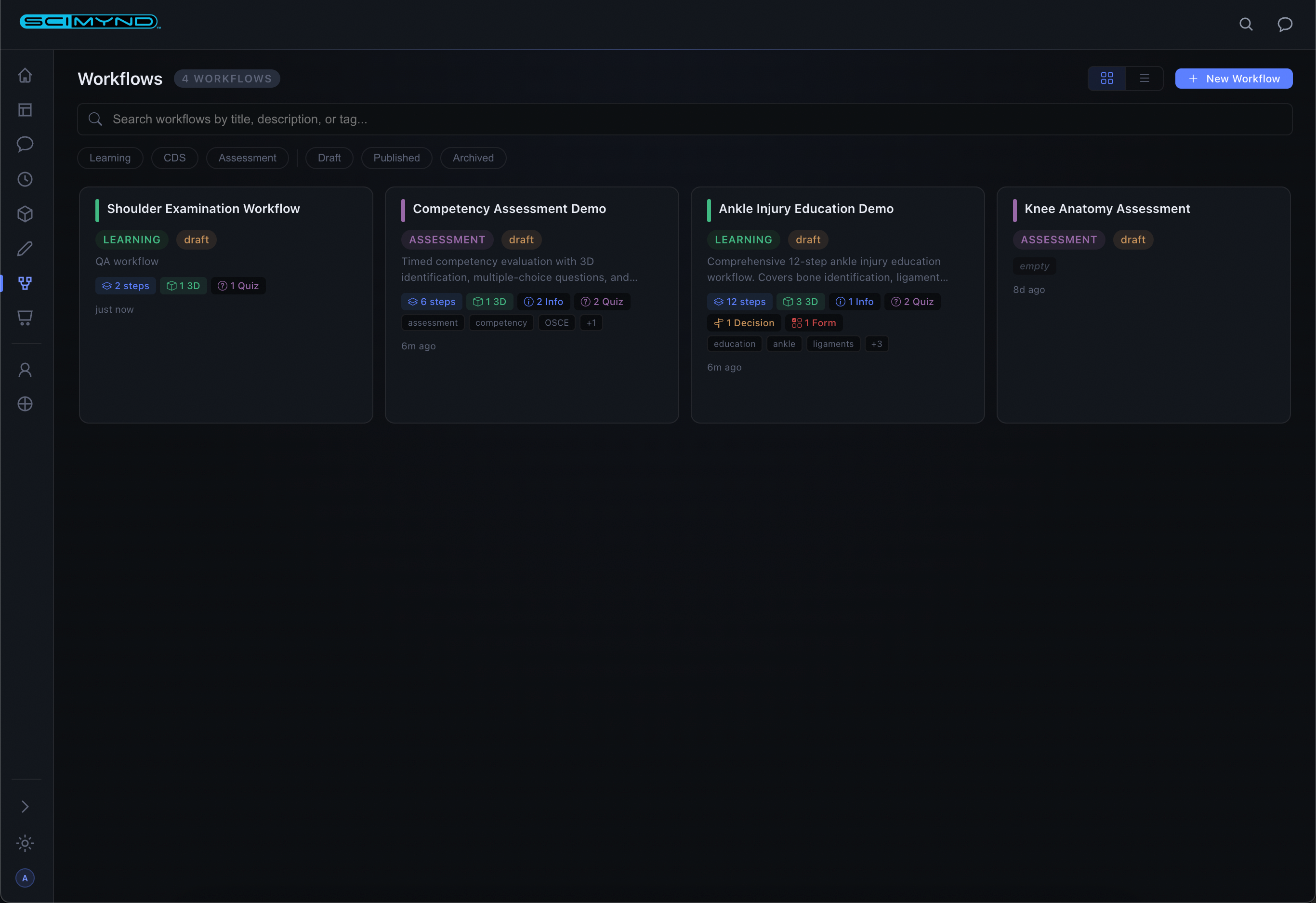Image resolution: width=1316 pixels, height=903 pixels.
Task: Select the 3D models cube icon
Action: [x=25, y=213]
